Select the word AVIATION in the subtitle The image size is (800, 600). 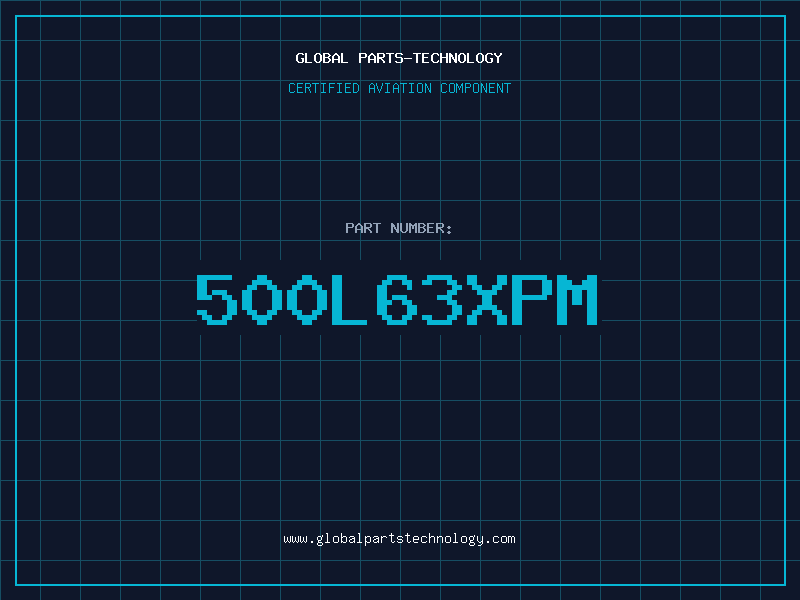pyautogui.click(x=399, y=88)
